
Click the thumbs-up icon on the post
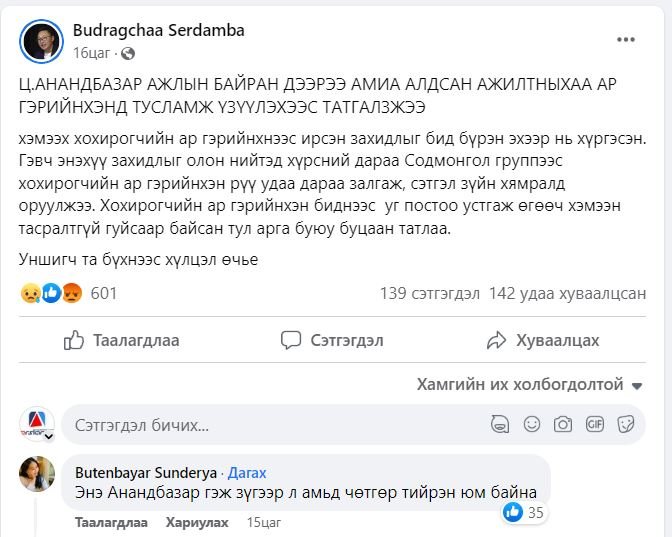click(x=74, y=340)
